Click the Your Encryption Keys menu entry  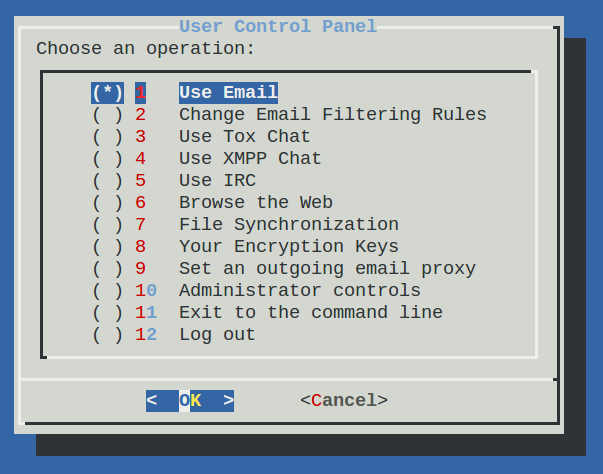[289, 246]
